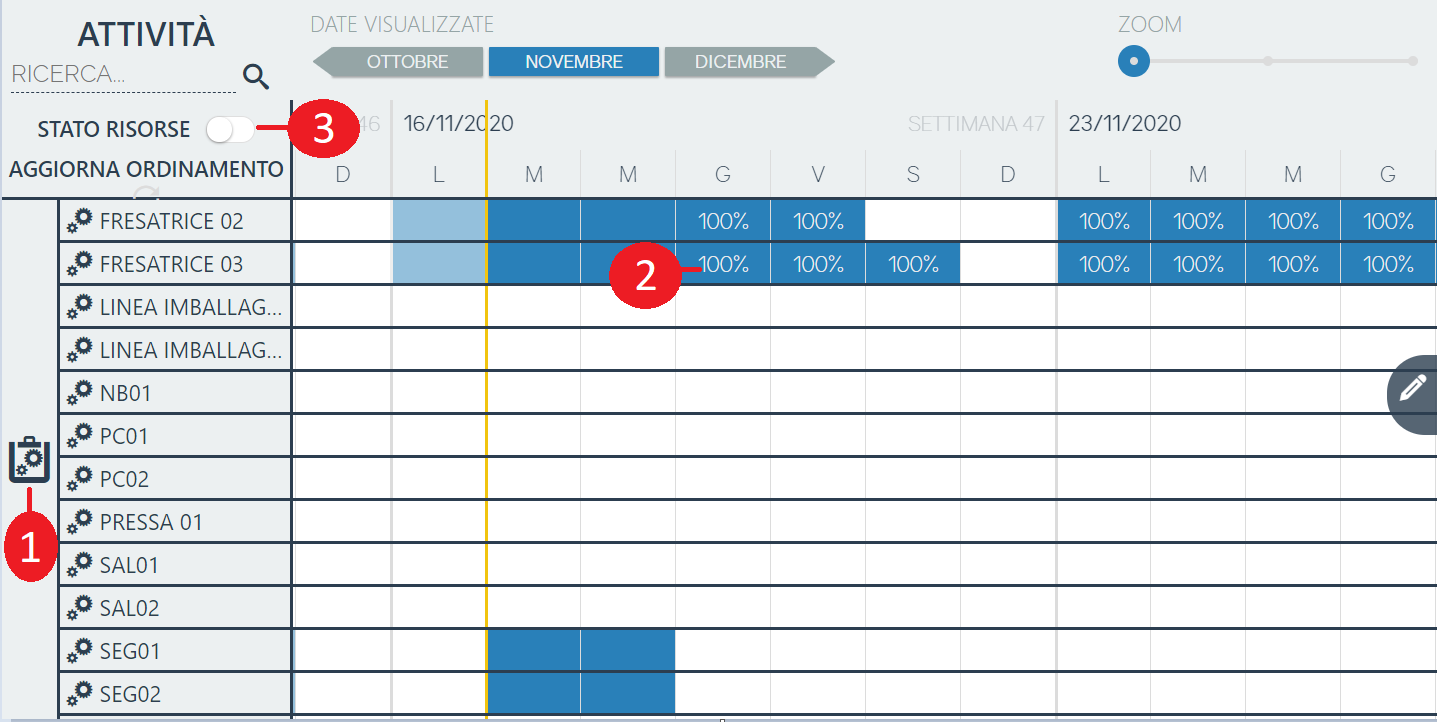Image resolution: width=1437 pixels, height=722 pixels.
Task: Select the FRESATRICE 03 resource row
Action: click(x=171, y=264)
